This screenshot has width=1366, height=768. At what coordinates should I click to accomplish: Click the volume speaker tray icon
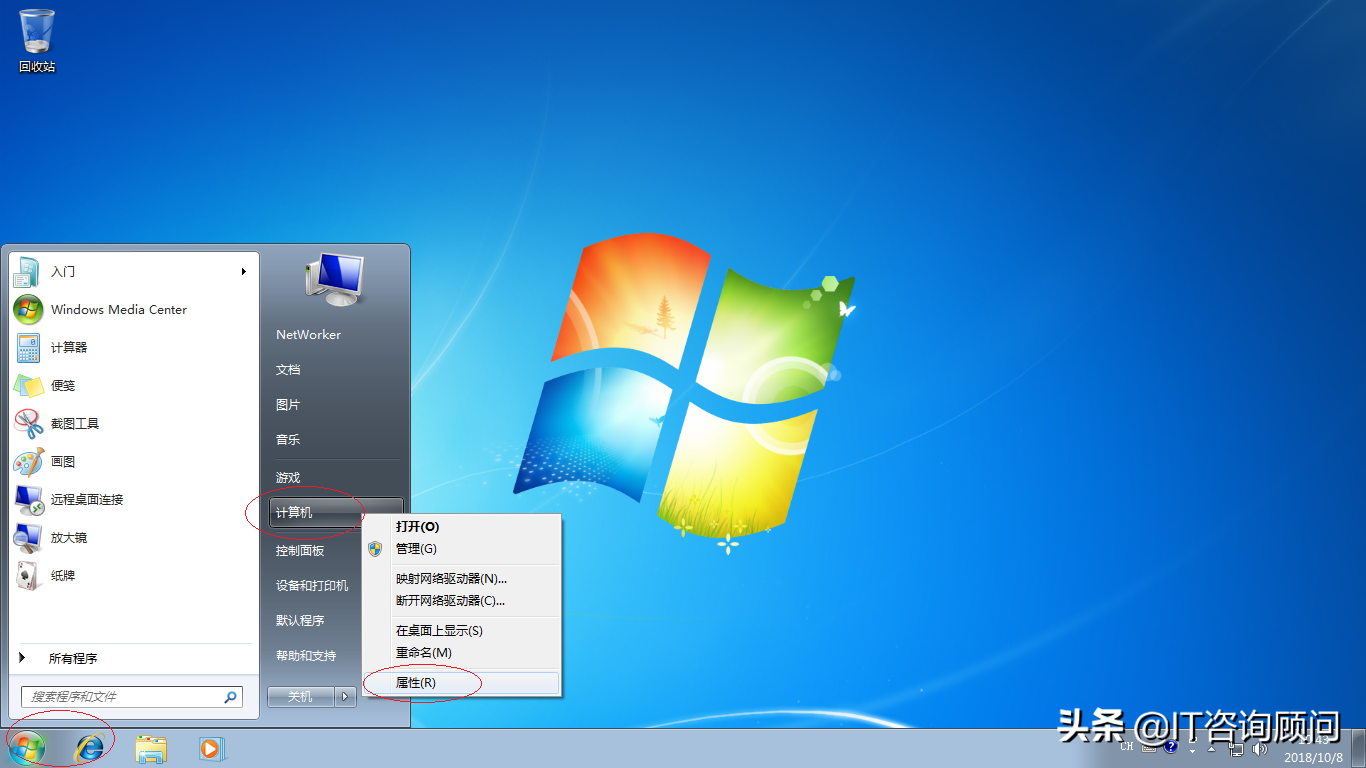1259,748
